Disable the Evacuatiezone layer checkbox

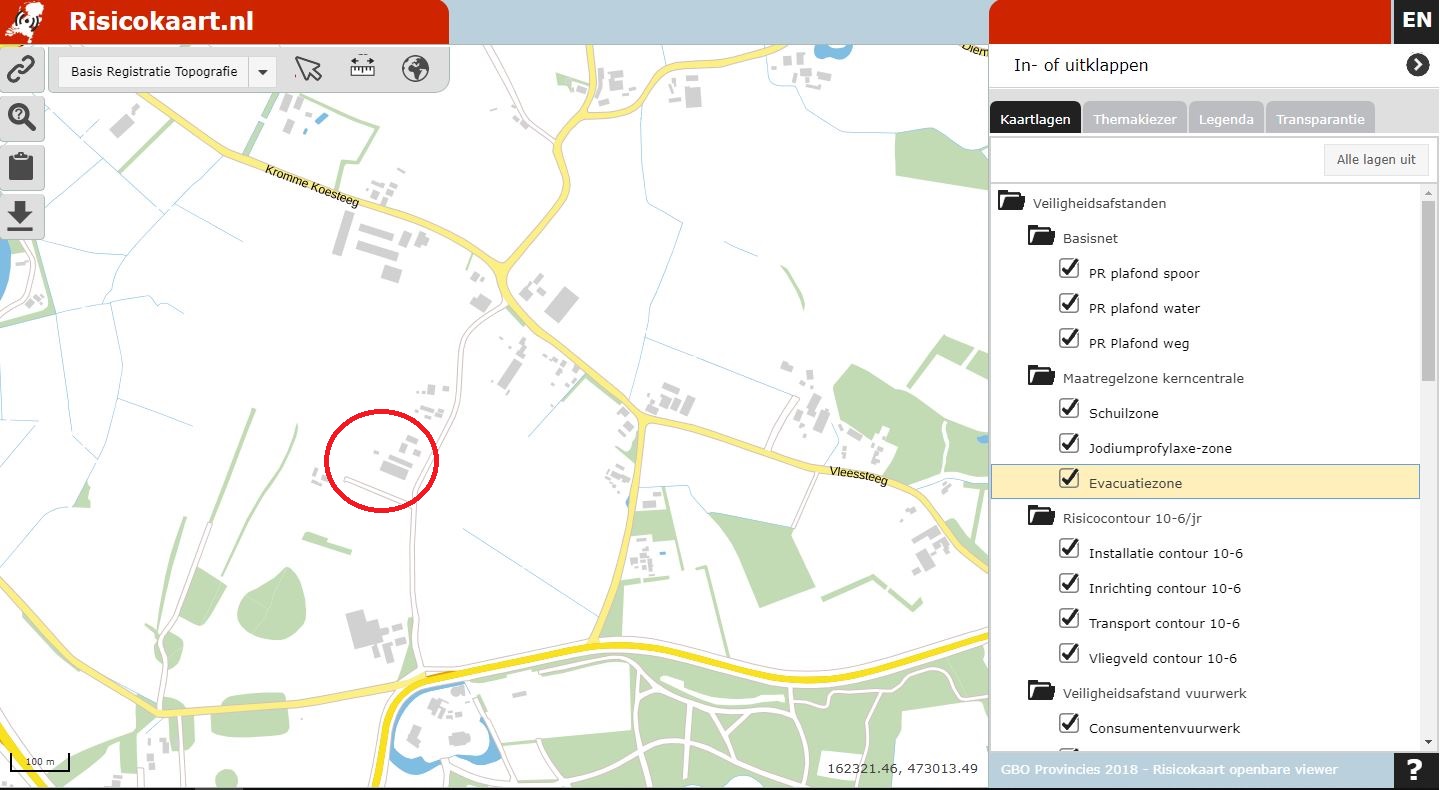click(1069, 479)
